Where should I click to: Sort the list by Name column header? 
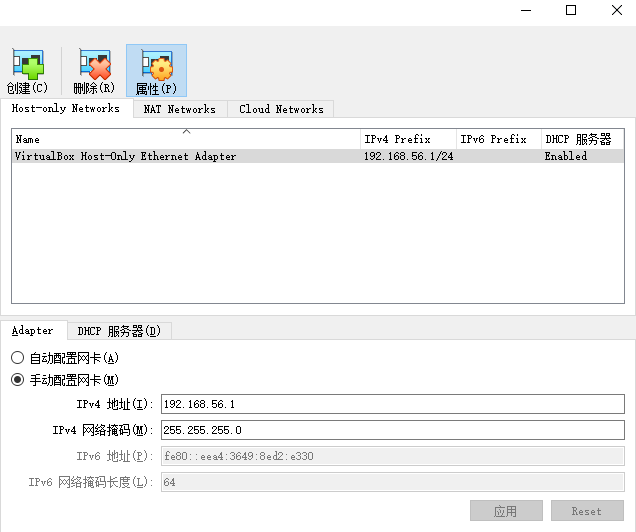(x=185, y=139)
